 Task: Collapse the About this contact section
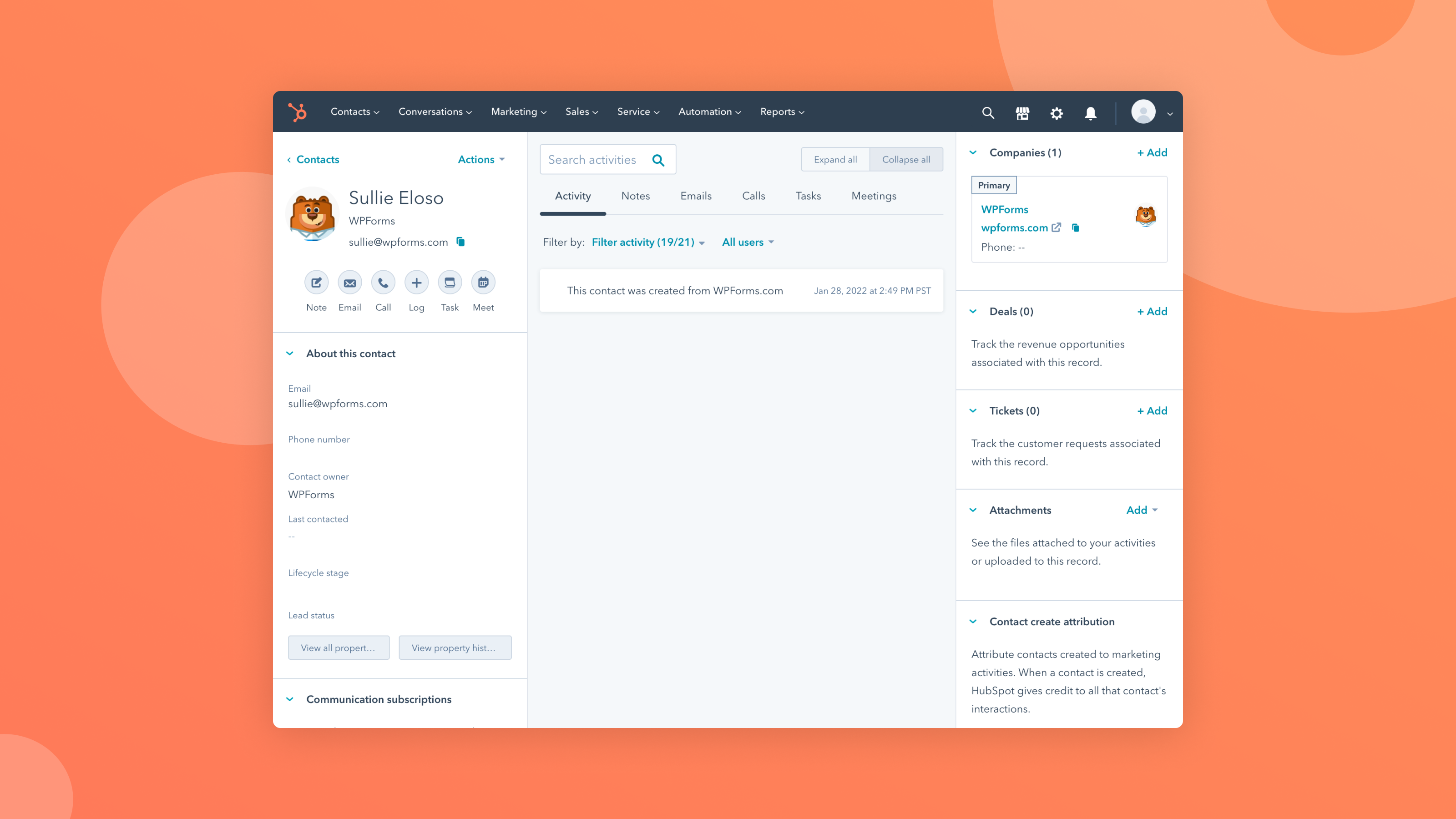(x=290, y=353)
